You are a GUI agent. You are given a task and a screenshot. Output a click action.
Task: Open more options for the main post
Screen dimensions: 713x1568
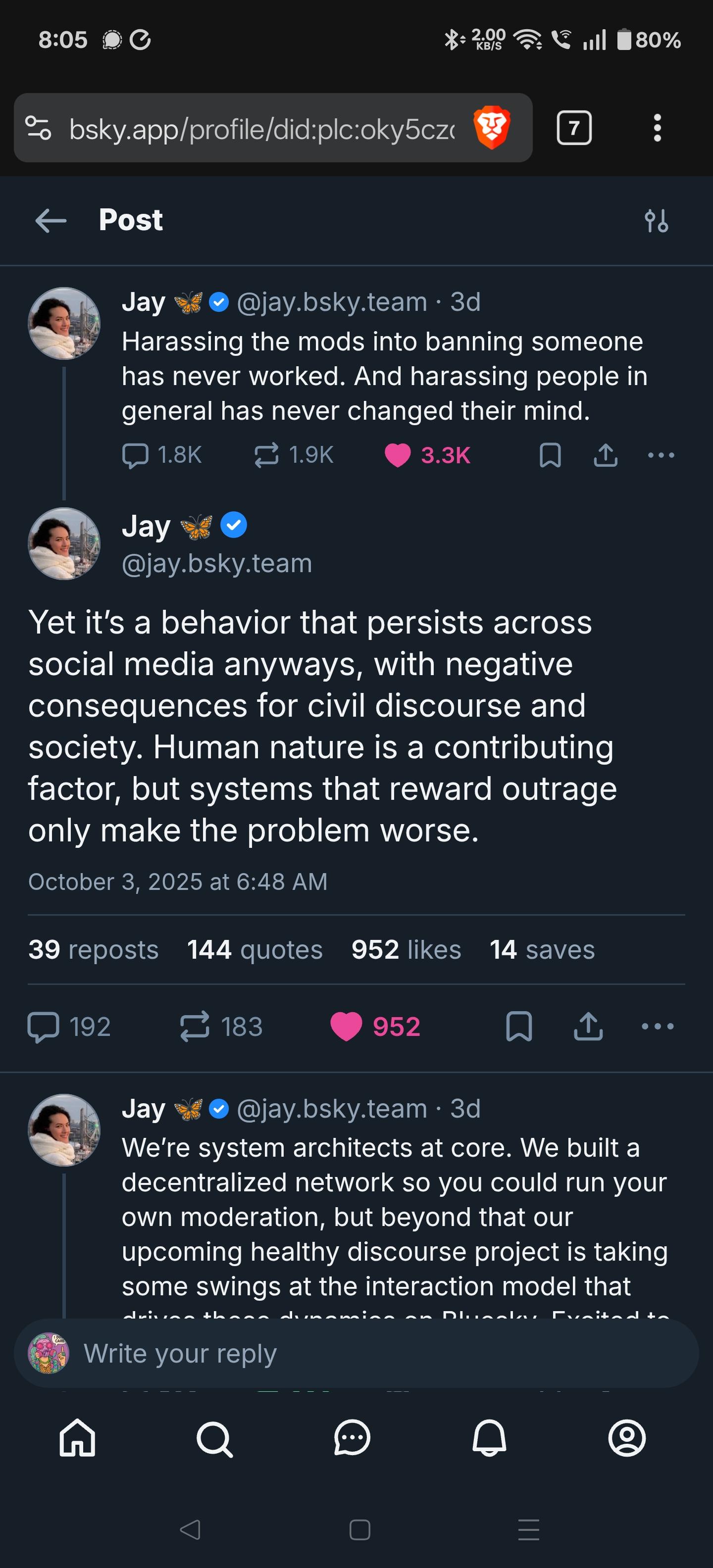point(658,1026)
